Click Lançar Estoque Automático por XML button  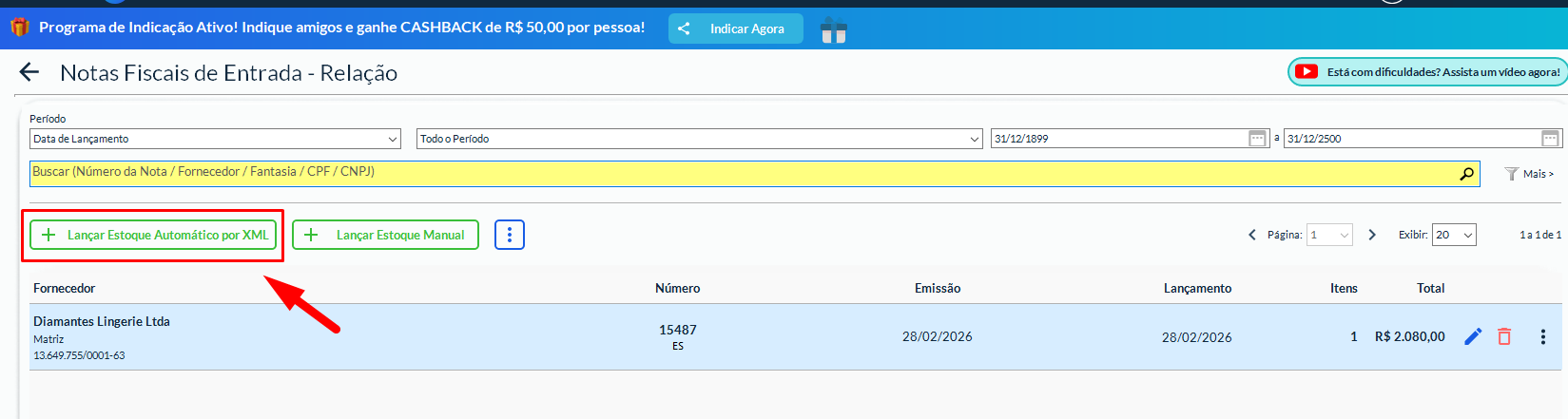point(153,235)
